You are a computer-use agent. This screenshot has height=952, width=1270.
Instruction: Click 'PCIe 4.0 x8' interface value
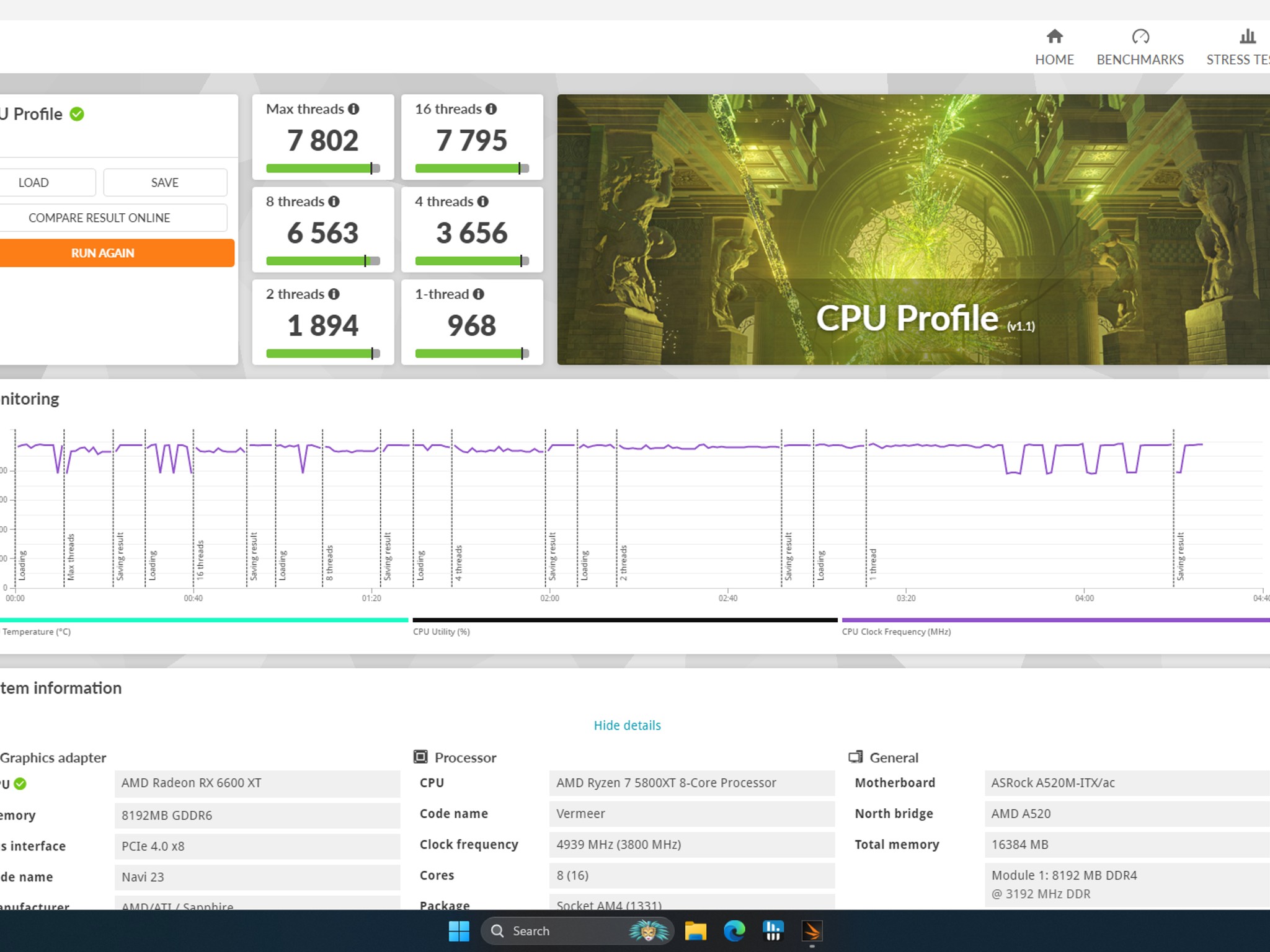[x=257, y=846]
